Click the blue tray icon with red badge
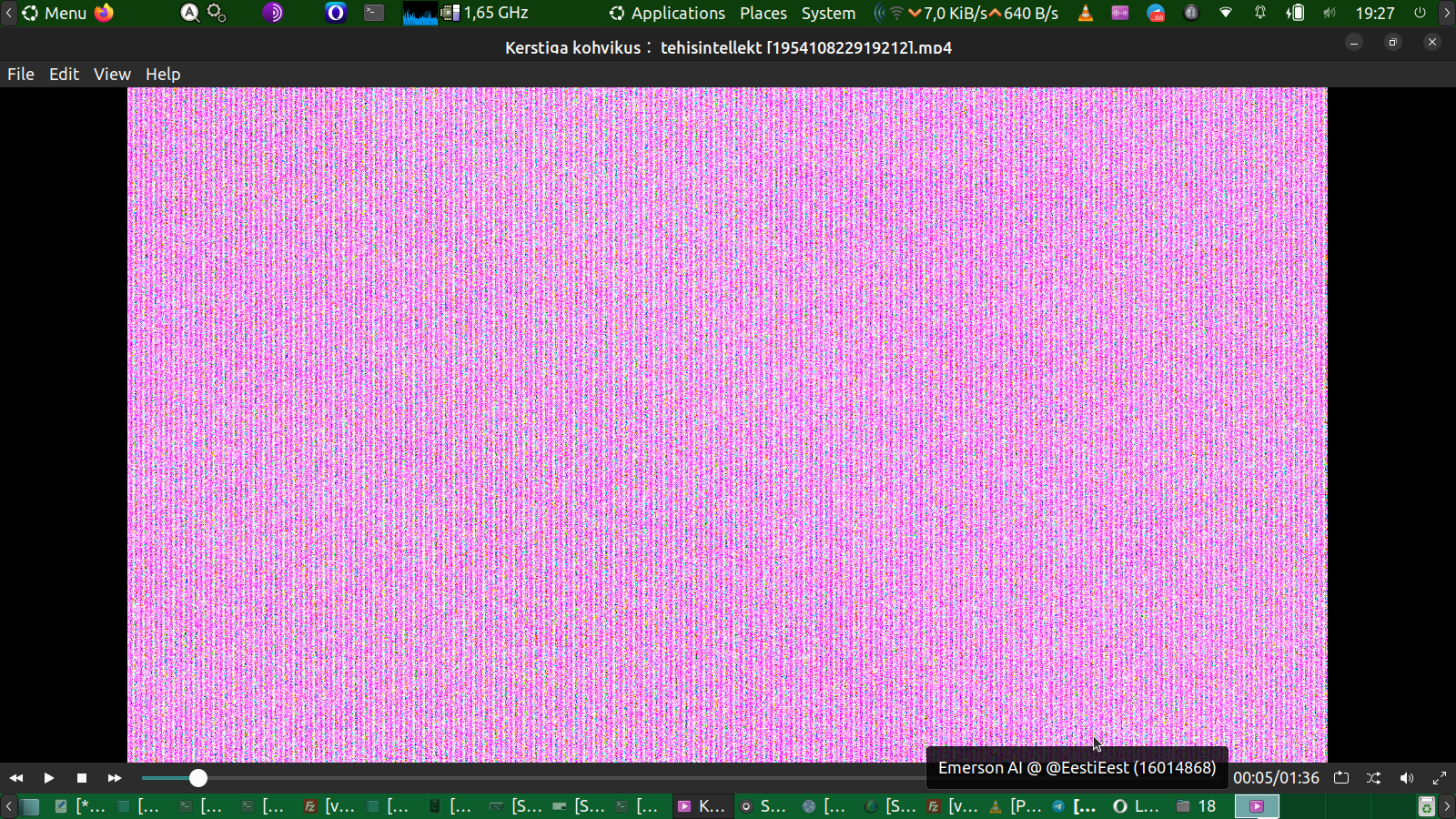Screen dimensions: 1456x819 coord(1156,13)
